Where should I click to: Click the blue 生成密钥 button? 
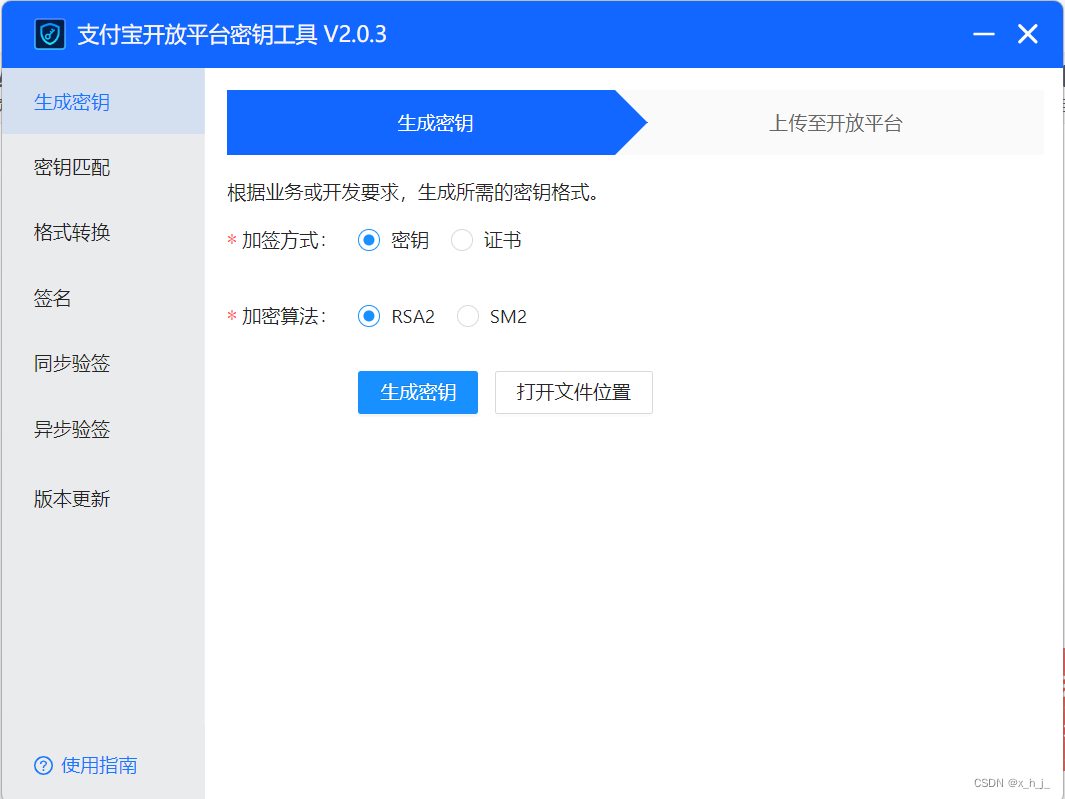(x=418, y=392)
